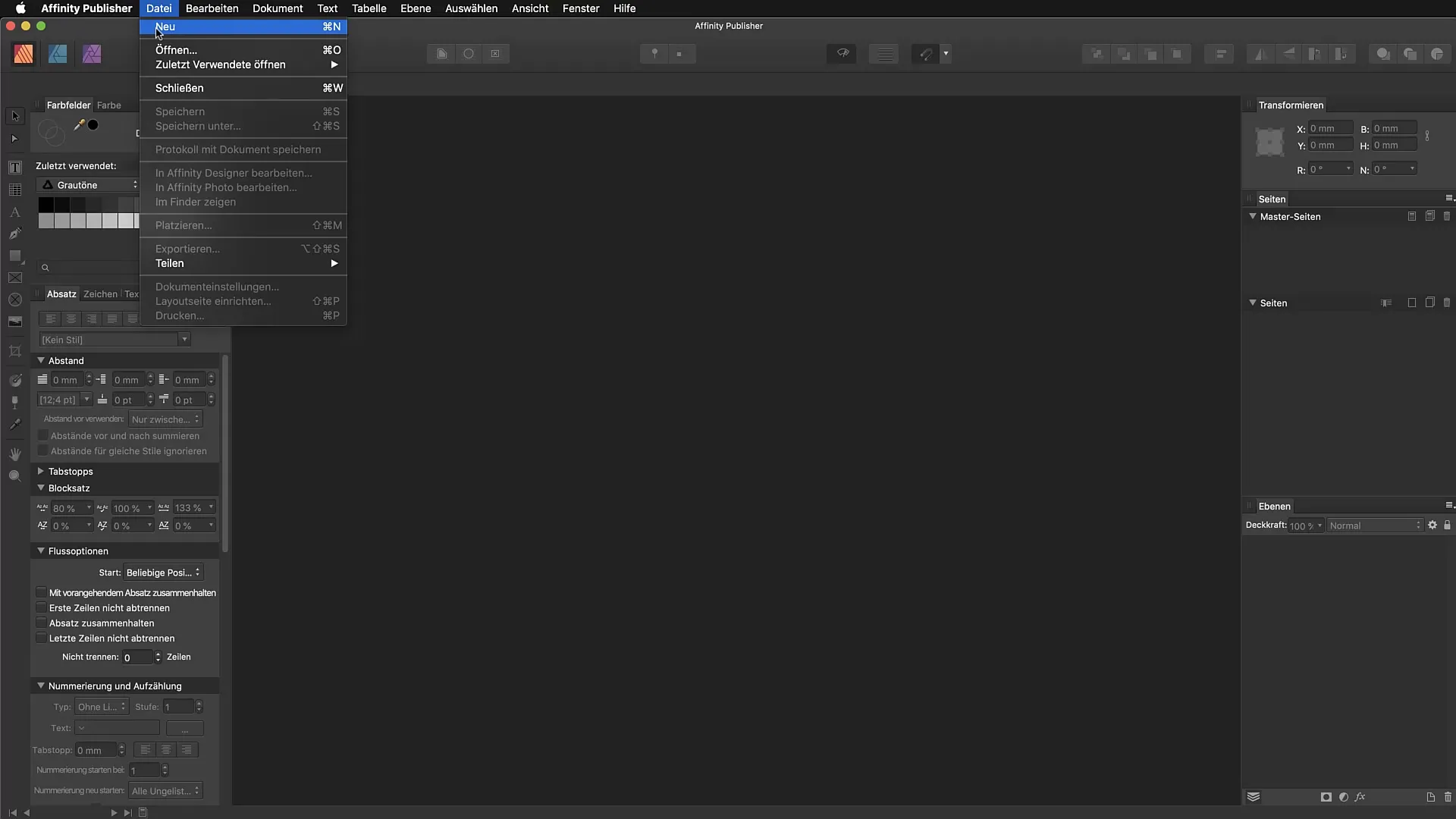
Task: Select the Place Image tool
Action: (x=15, y=322)
